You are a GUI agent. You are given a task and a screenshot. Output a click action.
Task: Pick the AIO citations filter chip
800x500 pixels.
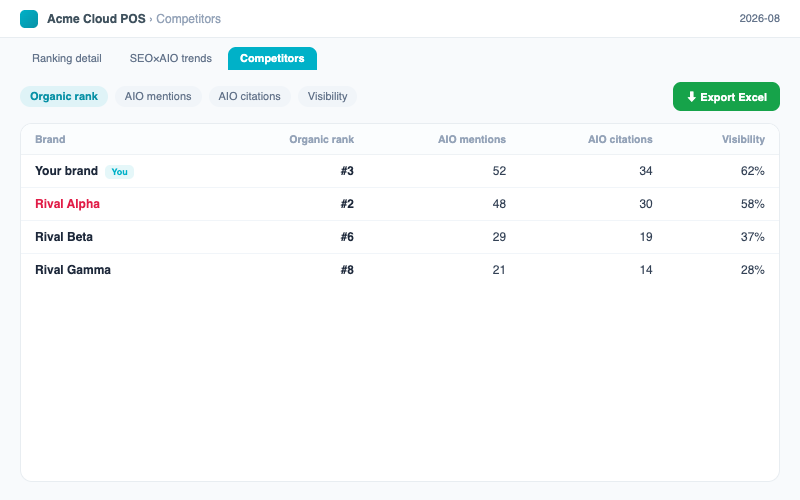pos(249,96)
